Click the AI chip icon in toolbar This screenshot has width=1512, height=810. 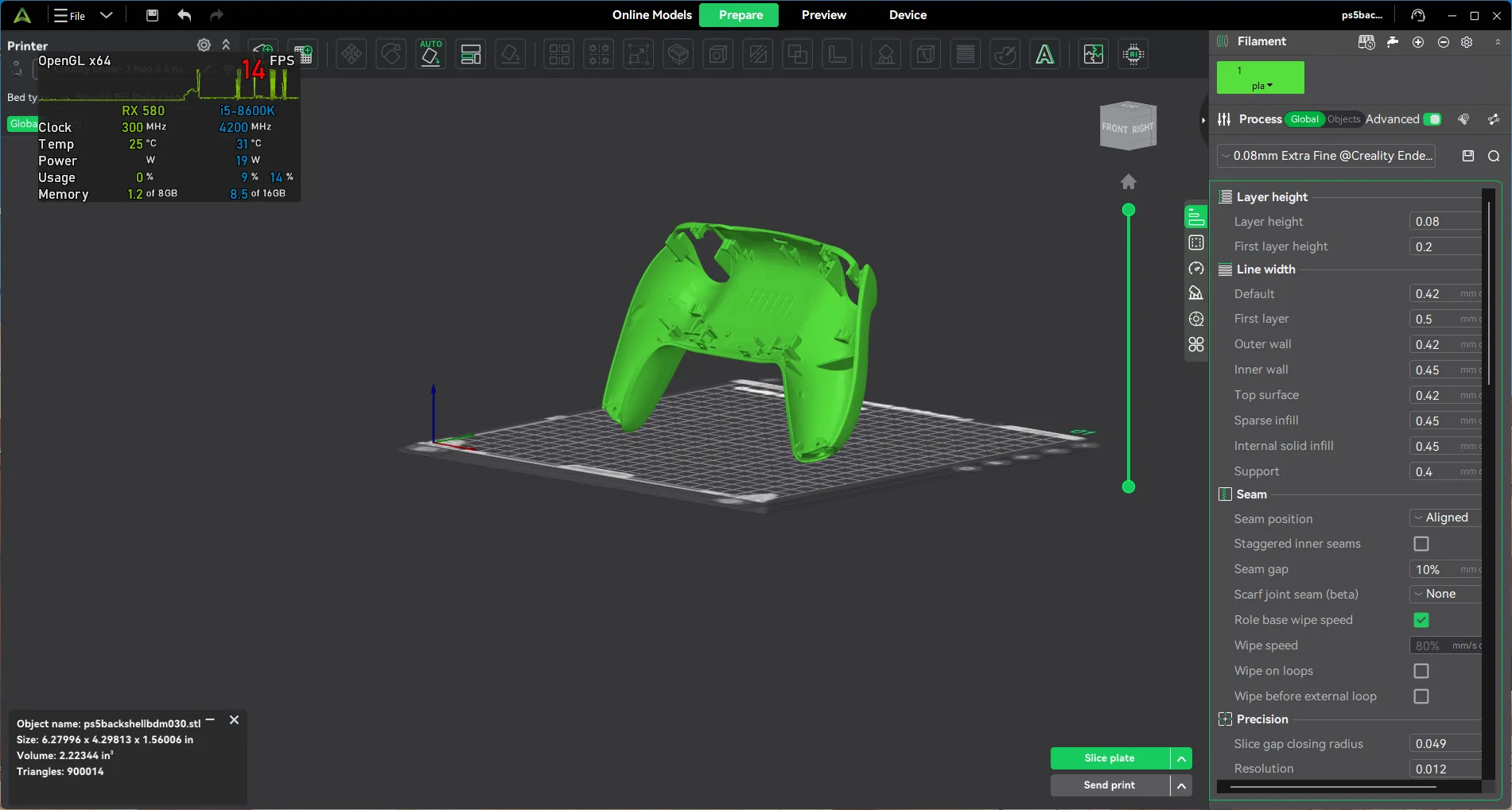1133,54
